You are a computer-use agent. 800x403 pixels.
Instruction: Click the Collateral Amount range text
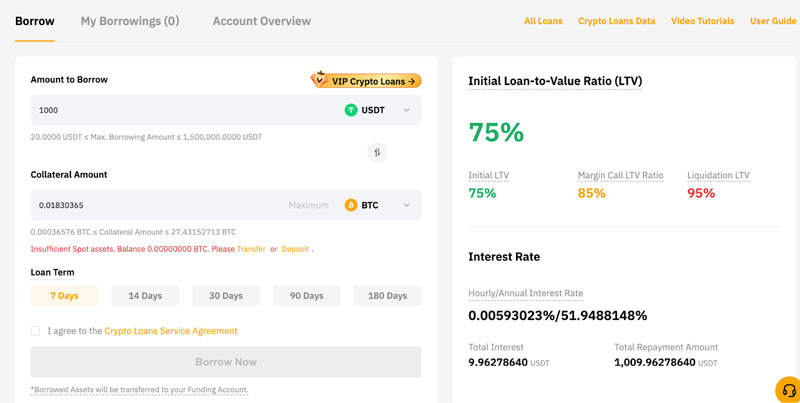point(133,232)
